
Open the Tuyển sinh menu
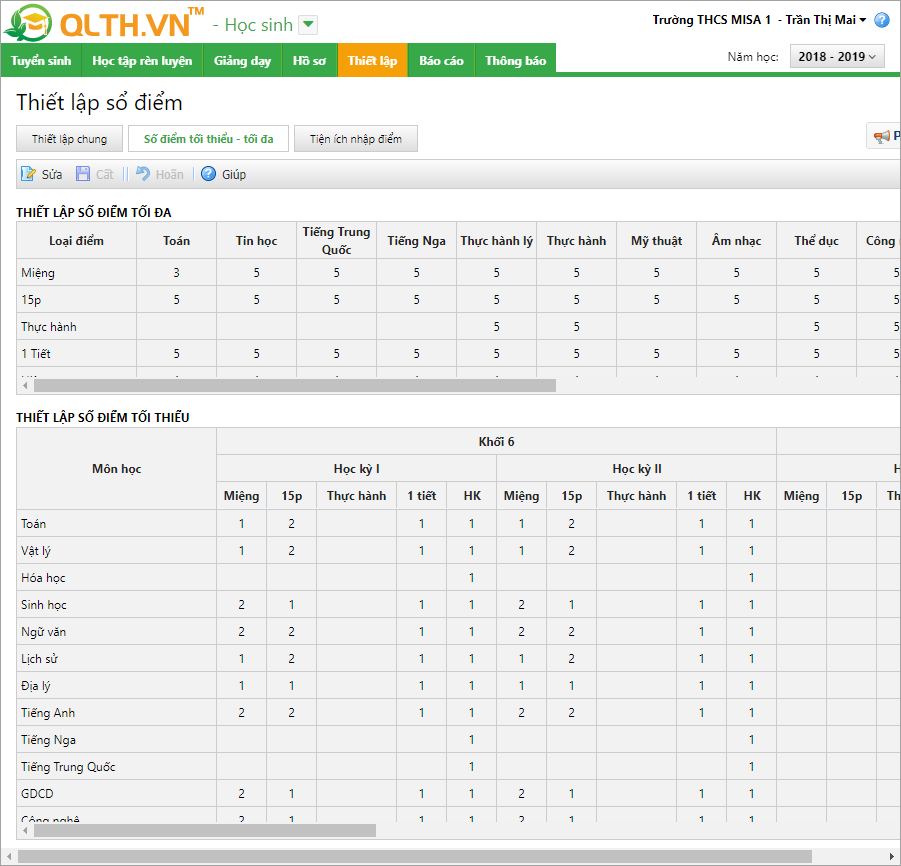41,60
